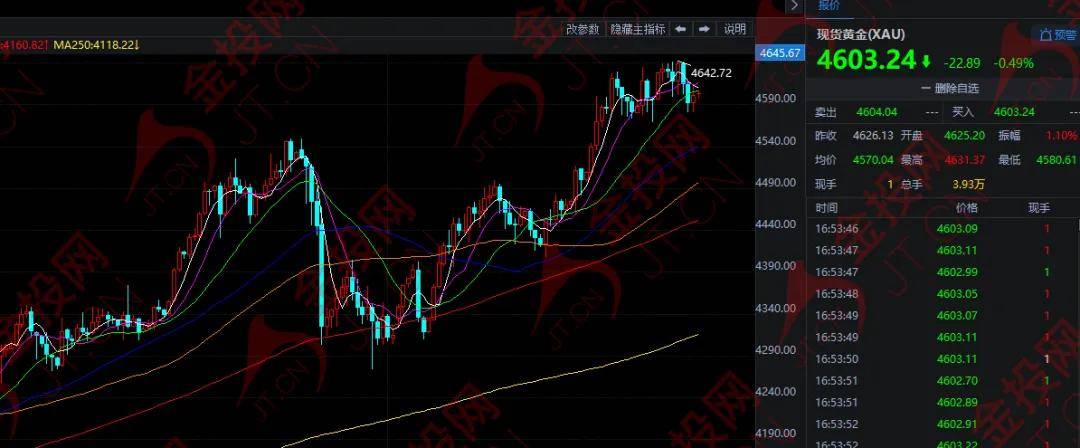Image resolution: width=1080 pixels, height=448 pixels.
Task: Switch to the 报价 quote tab
Action: (829, 6)
